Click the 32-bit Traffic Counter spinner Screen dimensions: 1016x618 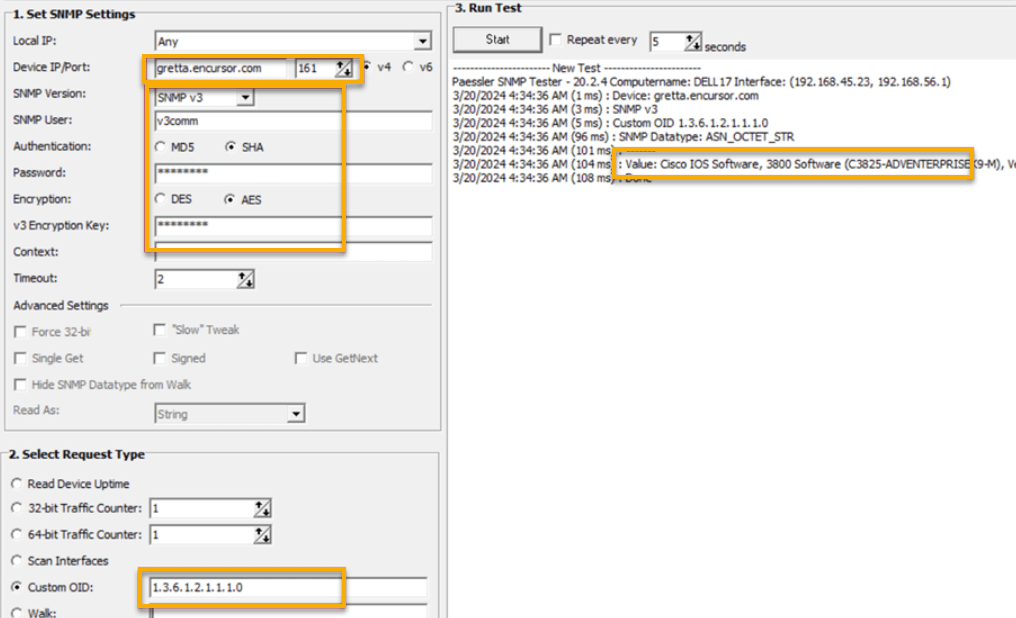coord(262,509)
